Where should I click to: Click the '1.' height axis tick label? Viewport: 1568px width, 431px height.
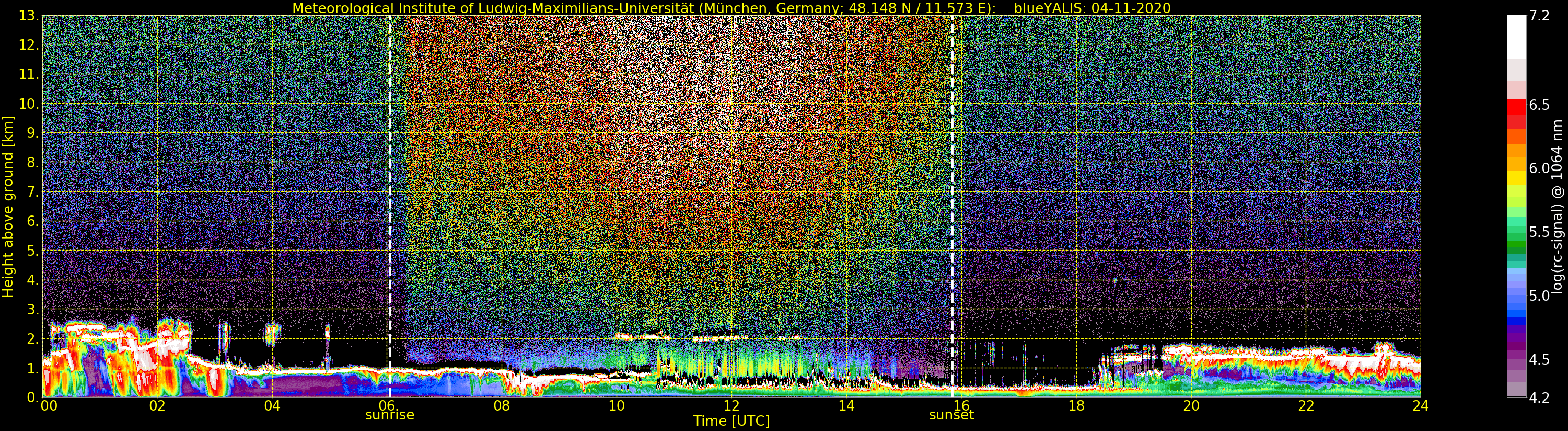point(32,368)
